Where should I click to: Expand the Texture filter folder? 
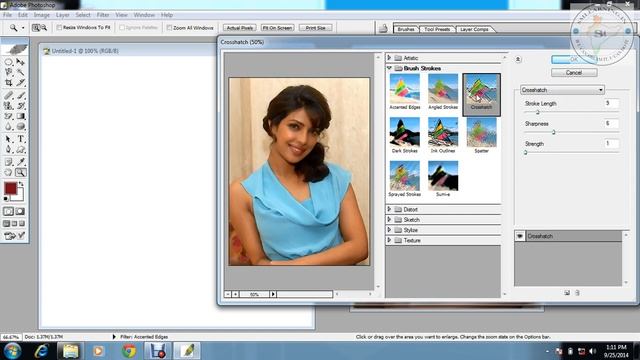point(389,240)
